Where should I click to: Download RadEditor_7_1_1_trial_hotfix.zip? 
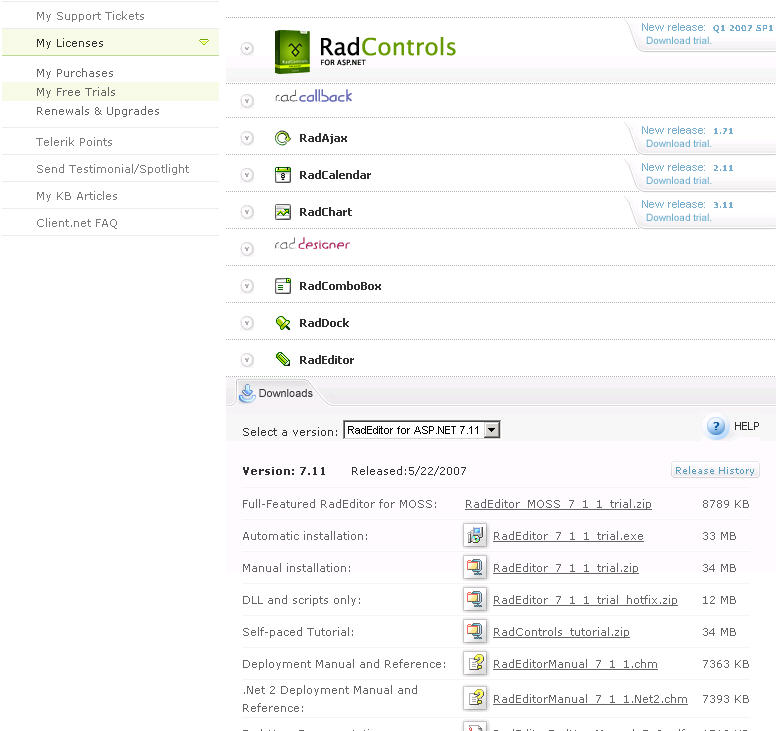585,600
